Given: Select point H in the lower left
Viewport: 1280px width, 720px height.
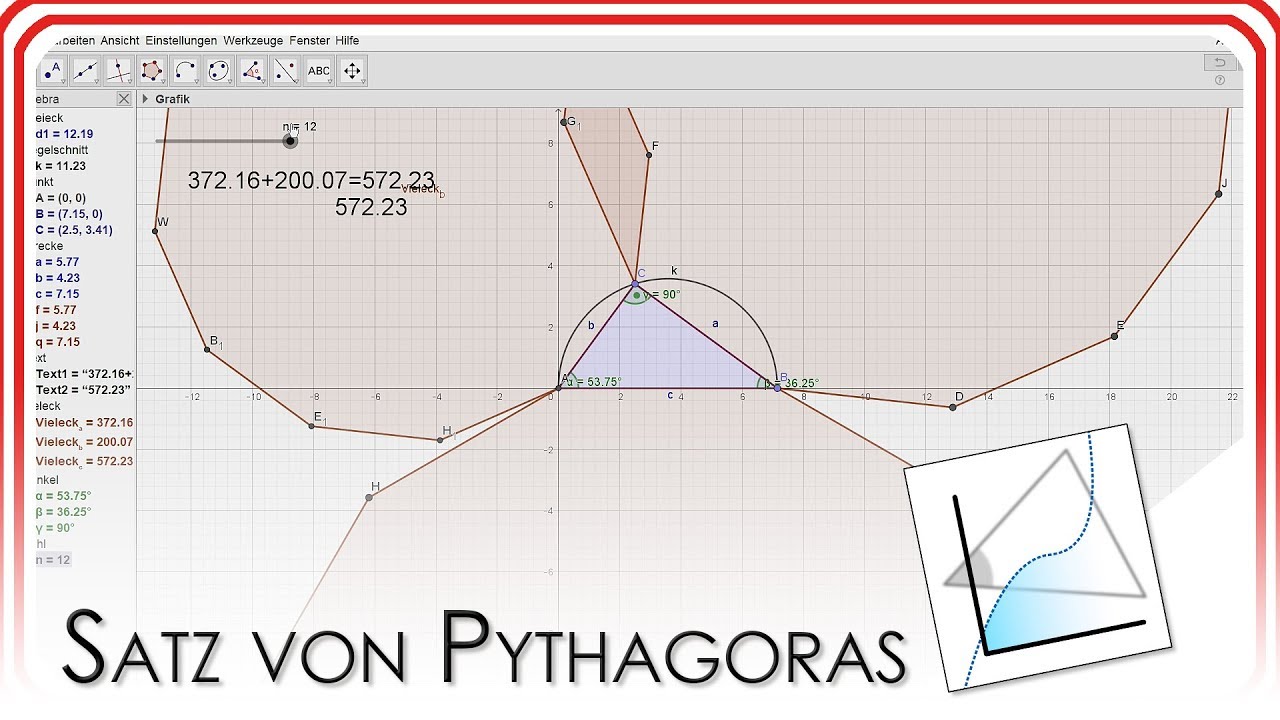Looking at the screenshot, I should 369,497.
